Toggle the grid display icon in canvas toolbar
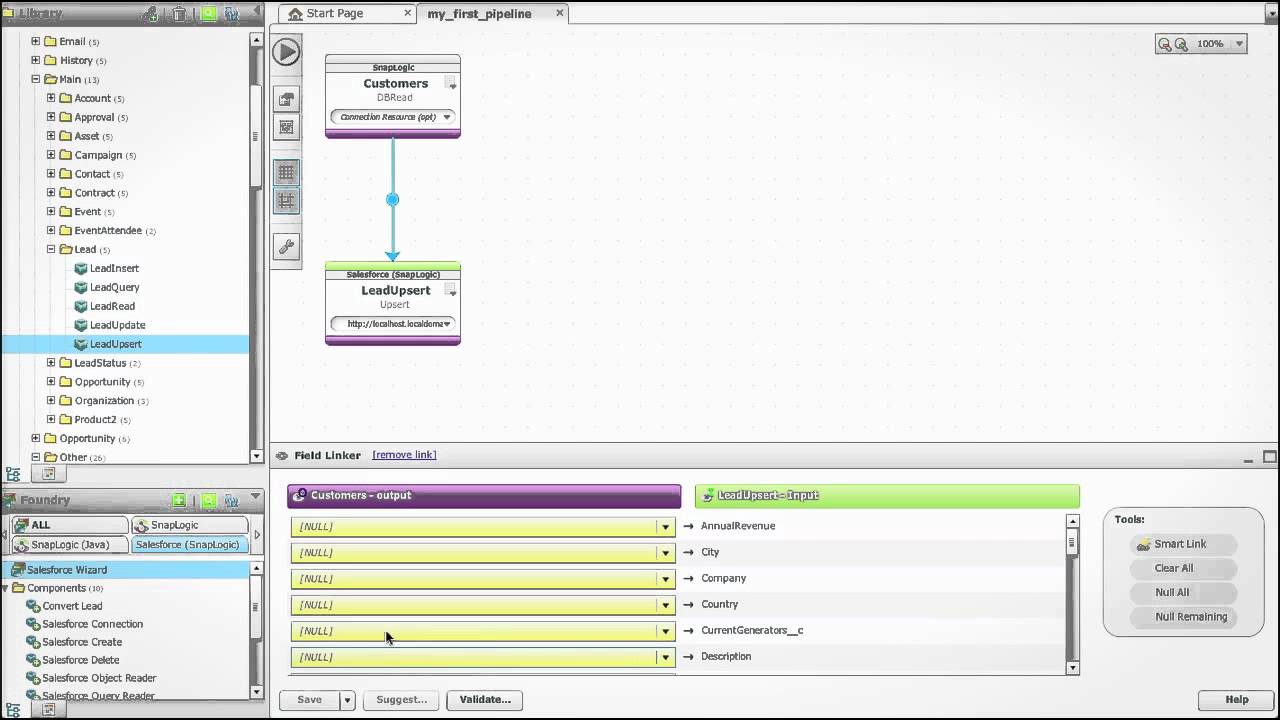 point(286,172)
